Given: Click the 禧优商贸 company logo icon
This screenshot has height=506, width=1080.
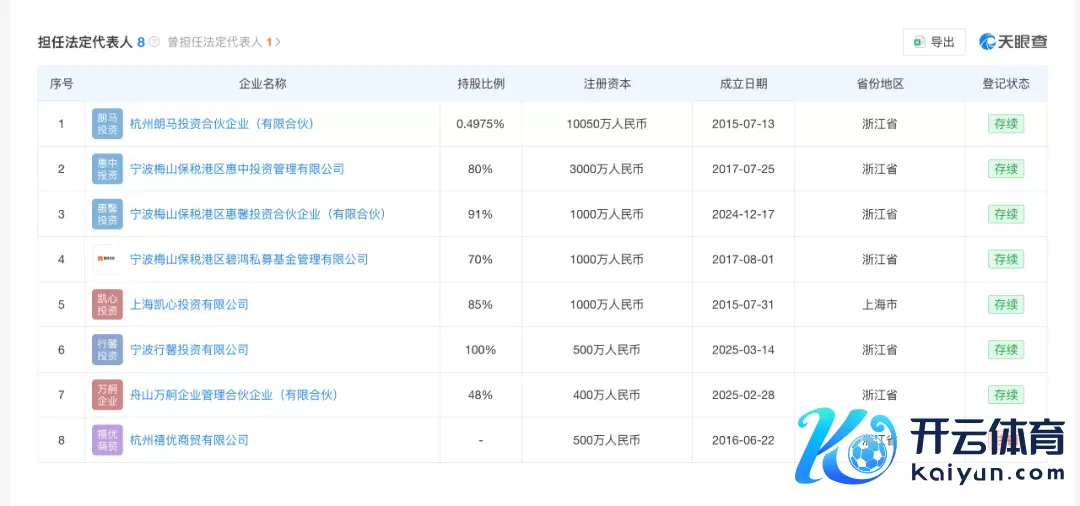Looking at the screenshot, I should point(107,440).
